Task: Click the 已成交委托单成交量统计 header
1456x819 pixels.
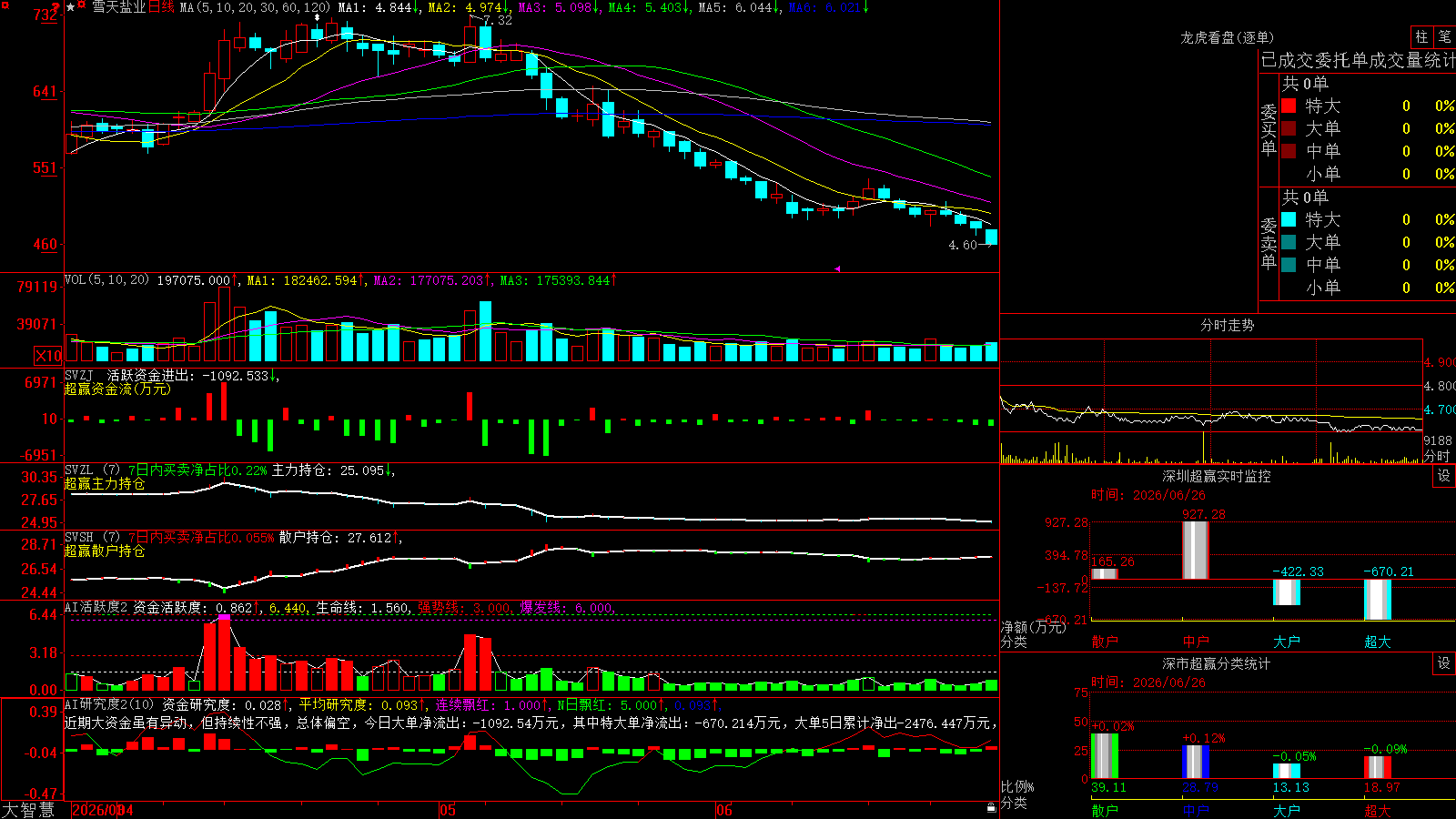Action: (1358, 60)
